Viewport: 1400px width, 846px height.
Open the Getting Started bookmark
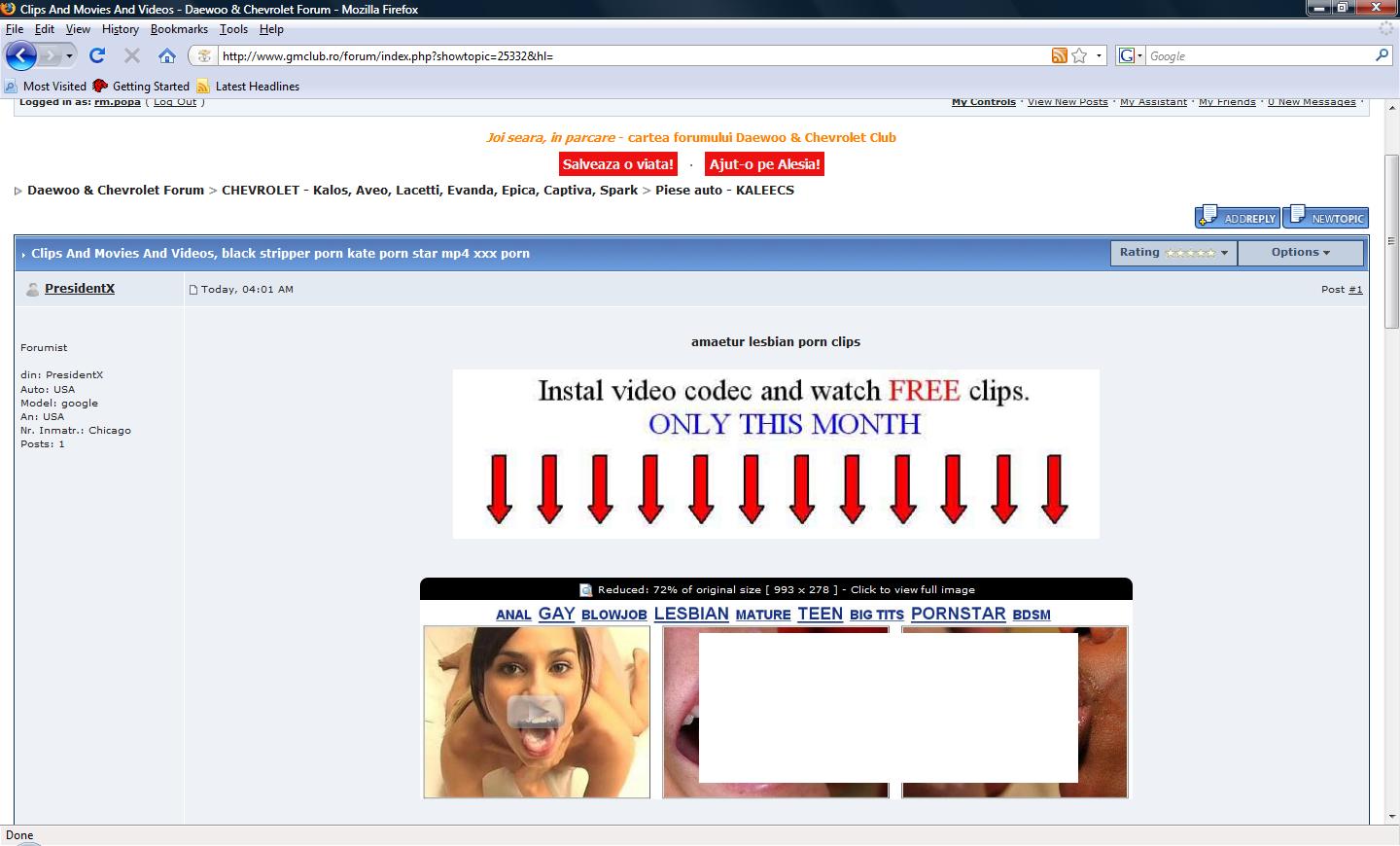pyautogui.click(x=150, y=87)
